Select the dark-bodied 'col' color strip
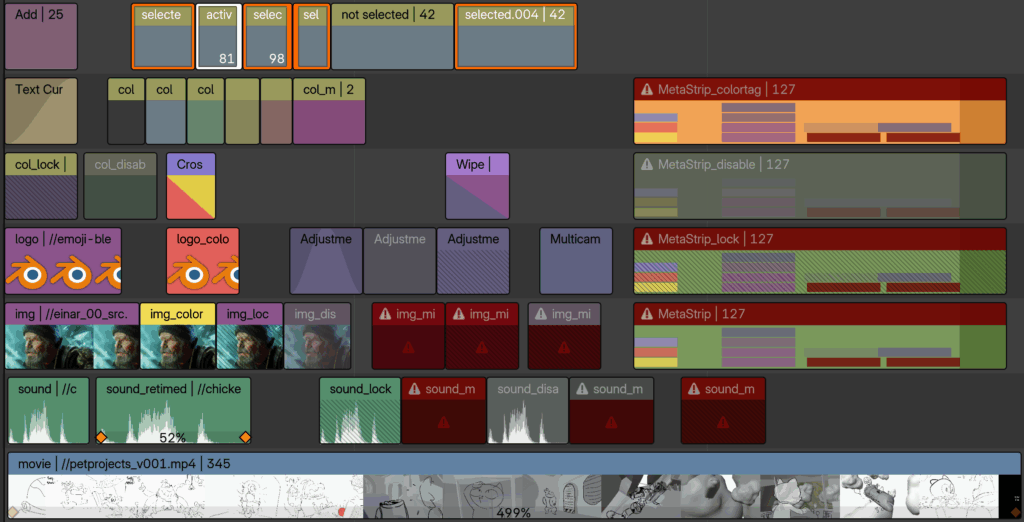The width and height of the screenshot is (1024, 522). (126, 111)
